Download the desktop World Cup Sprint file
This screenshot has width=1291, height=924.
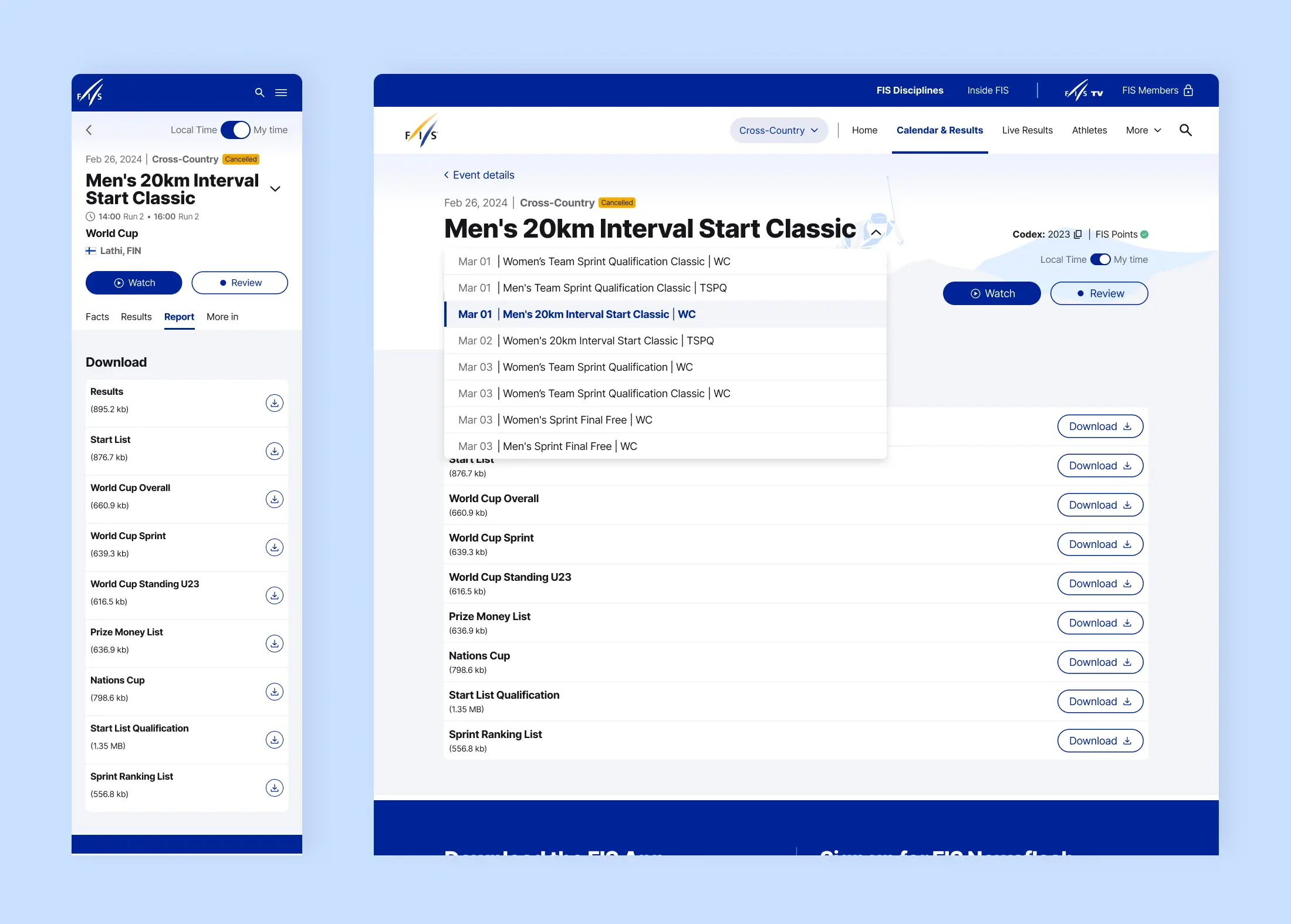(1100, 544)
